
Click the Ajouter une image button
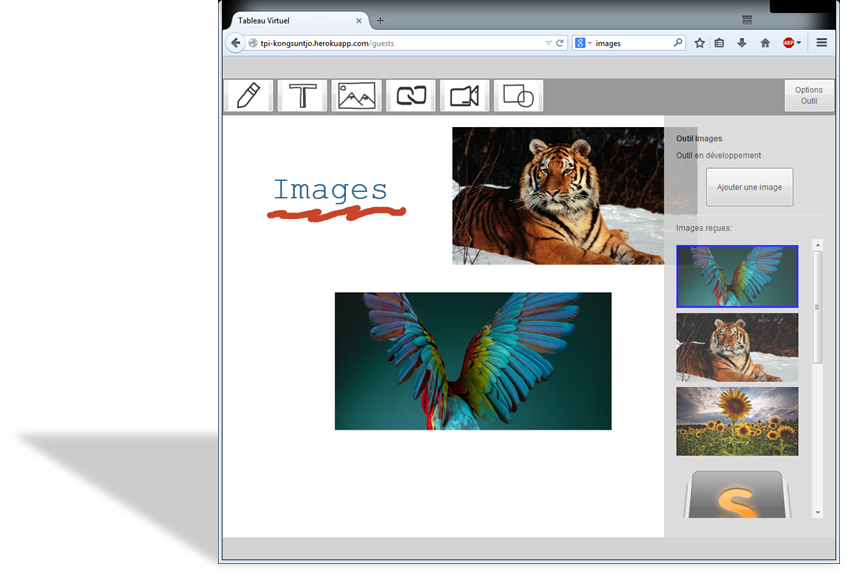(x=749, y=187)
